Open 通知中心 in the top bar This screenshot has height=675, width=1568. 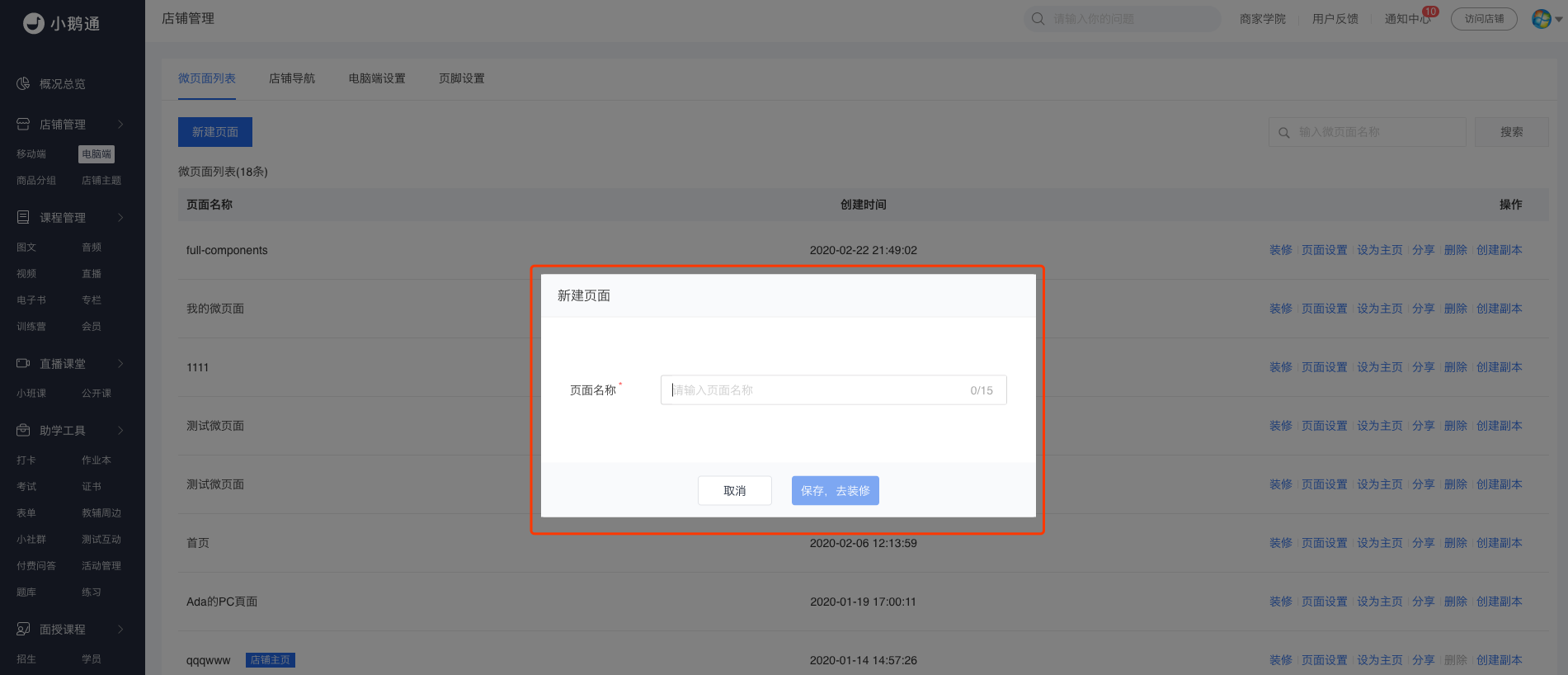click(x=1407, y=19)
